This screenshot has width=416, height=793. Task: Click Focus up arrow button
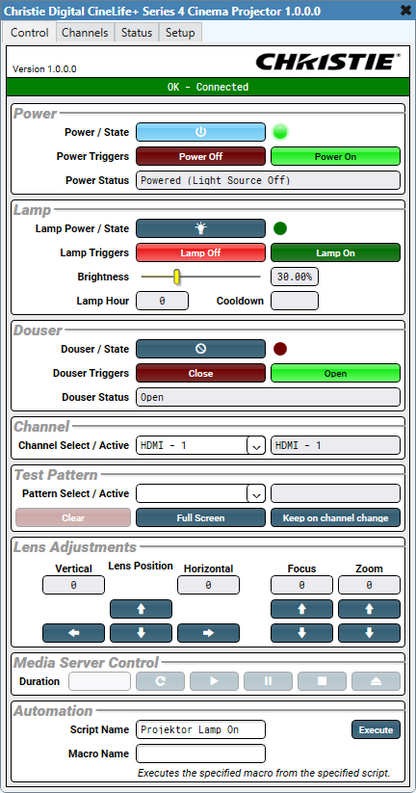pyautogui.click(x=302, y=609)
